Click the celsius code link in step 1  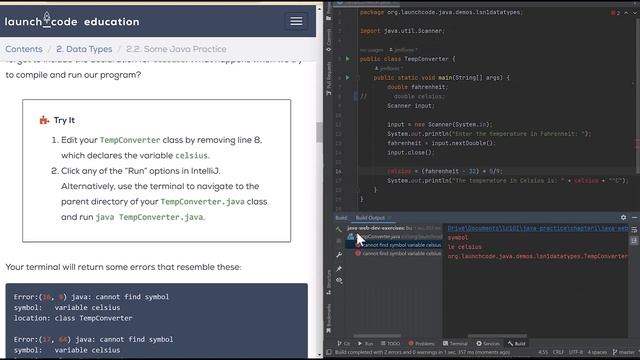pyautogui.click(x=191, y=156)
